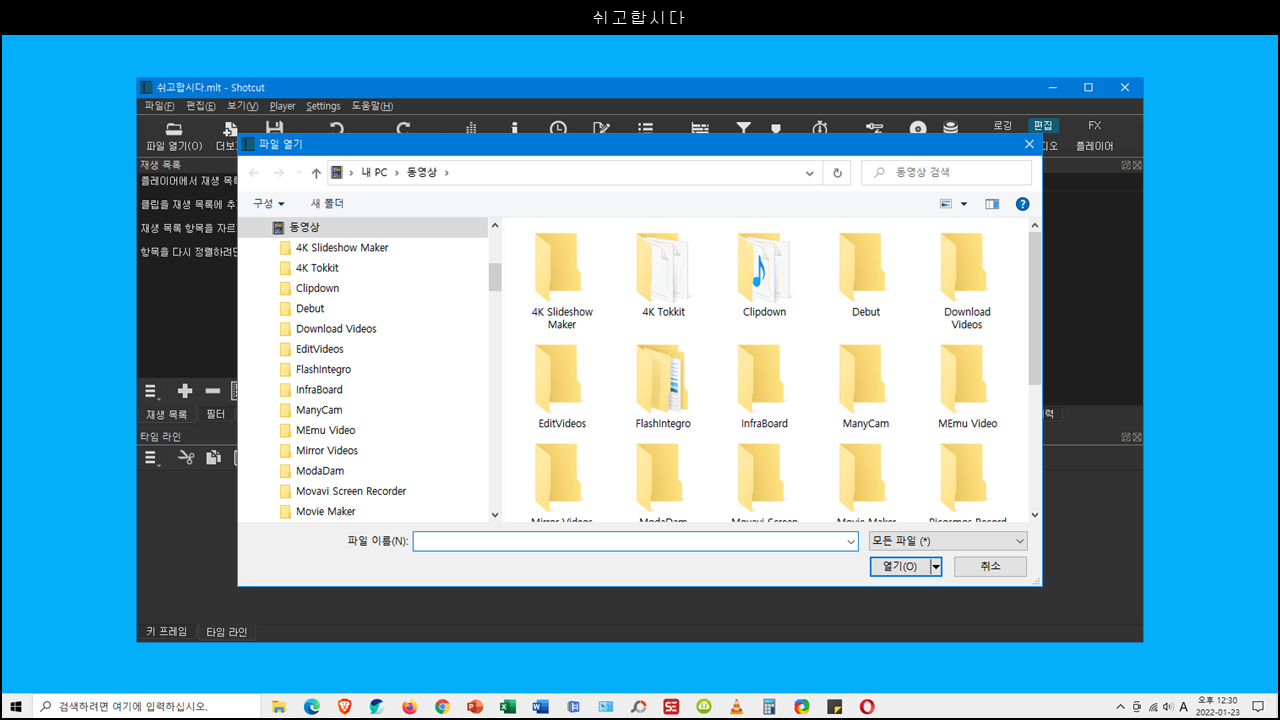The height and width of the screenshot is (720, 1280).
Task: Click 새 폴더 new folder button
Action: pyautogui.click(x=327, y=203)
